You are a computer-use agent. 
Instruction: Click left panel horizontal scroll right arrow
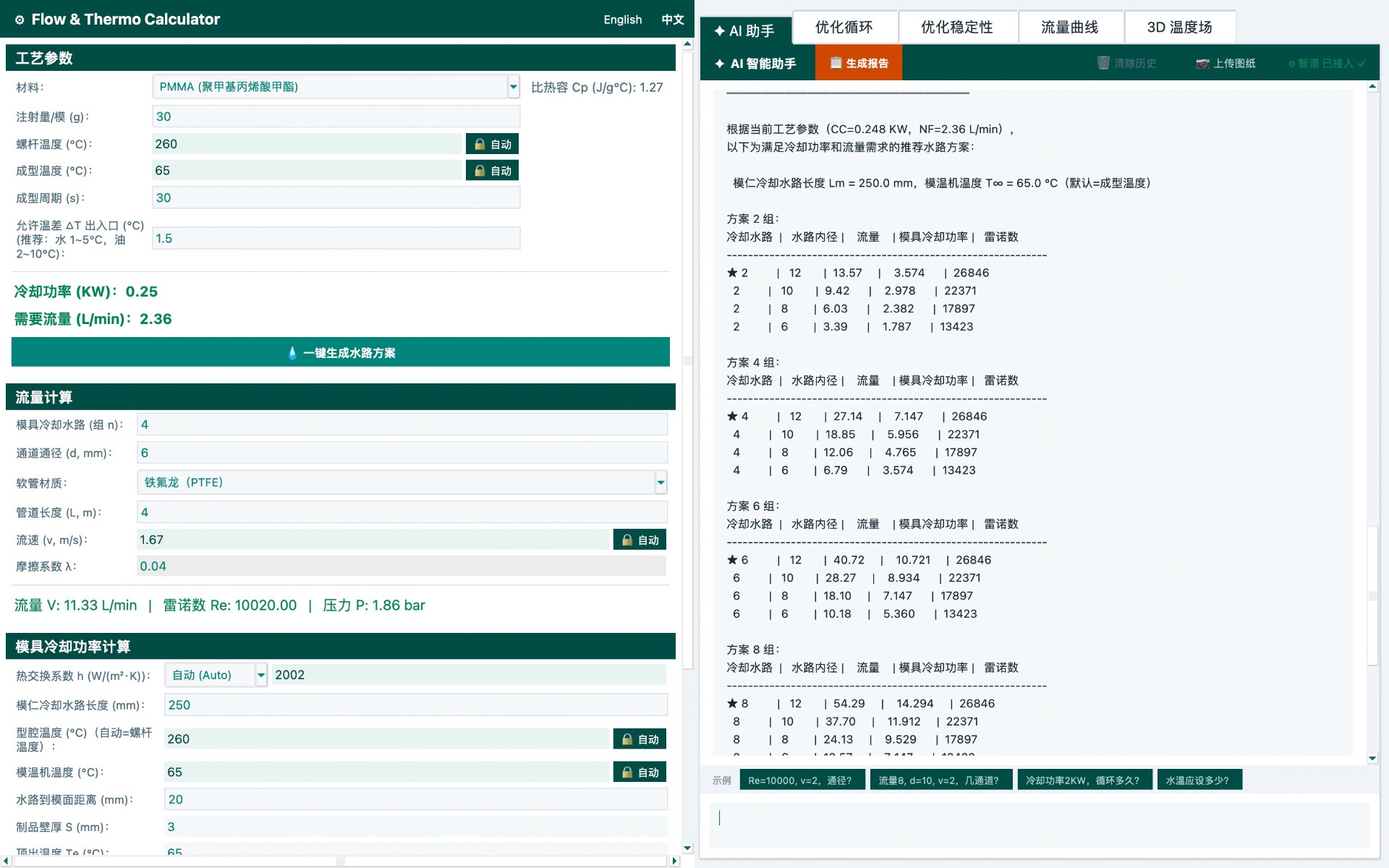pyautogui.click(x=674, y=861)
